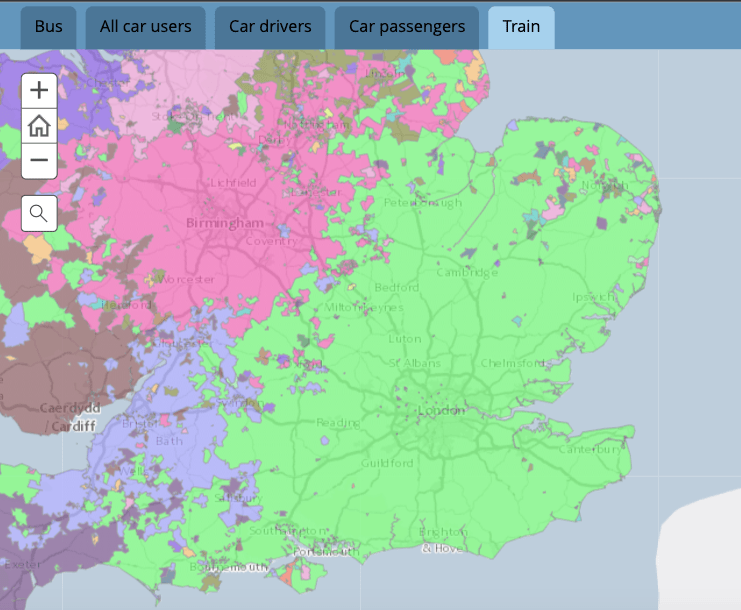This screenshot has height=610, width=741.
Task: Reset map to home extent
Action: [39, 126]
